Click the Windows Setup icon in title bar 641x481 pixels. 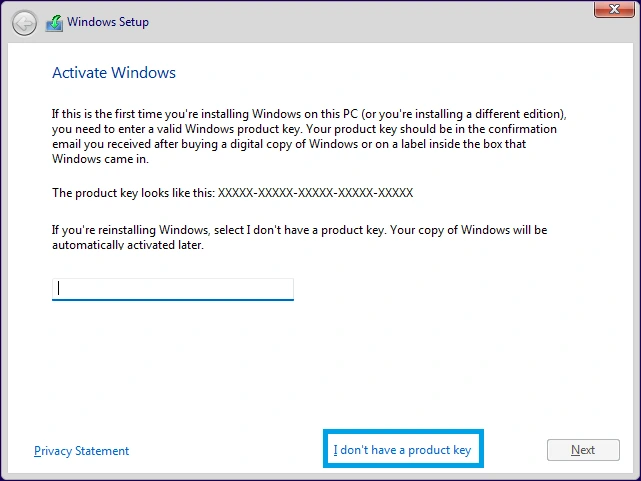tap(54, 22)
